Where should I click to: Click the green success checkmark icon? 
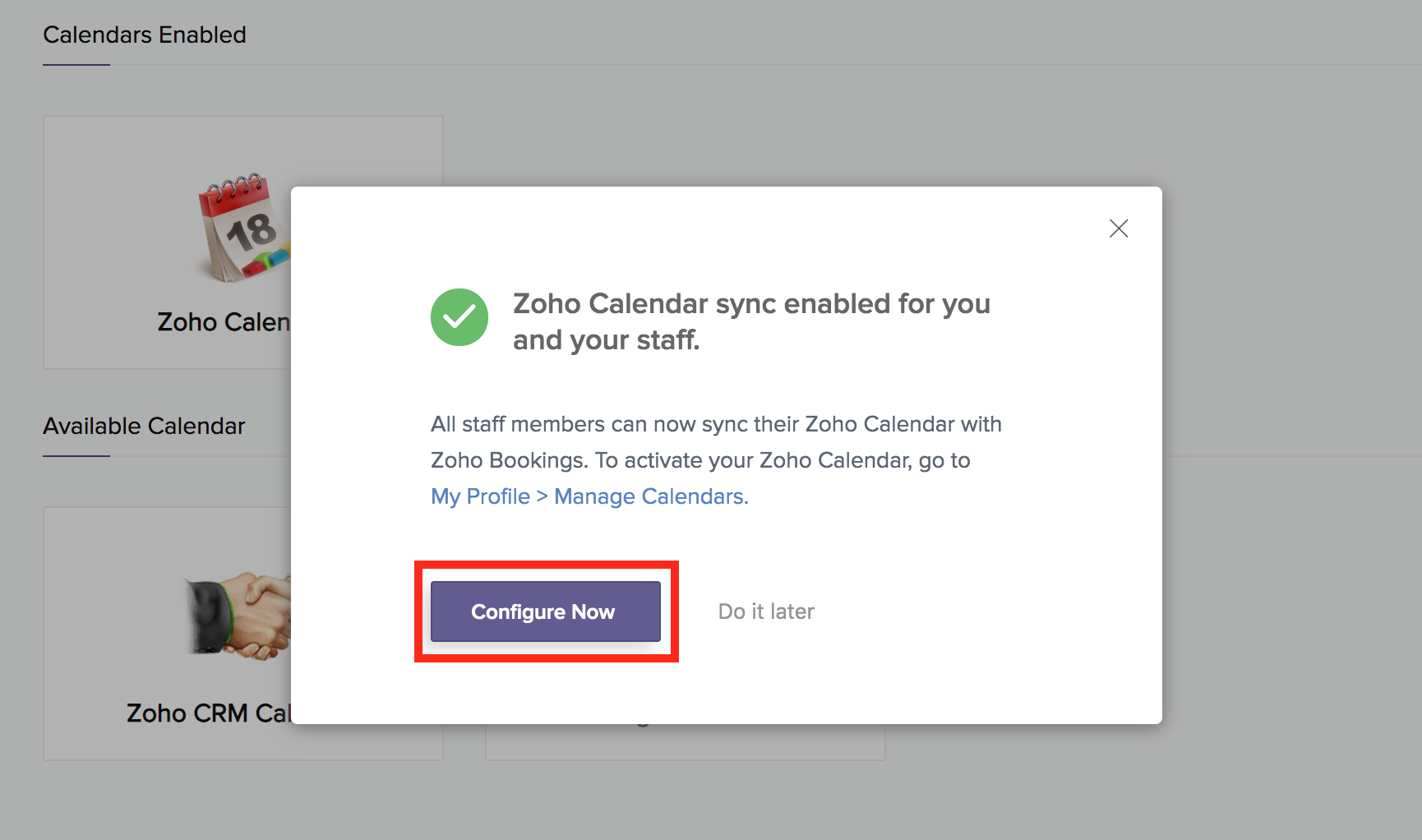[x=459, y=317]
